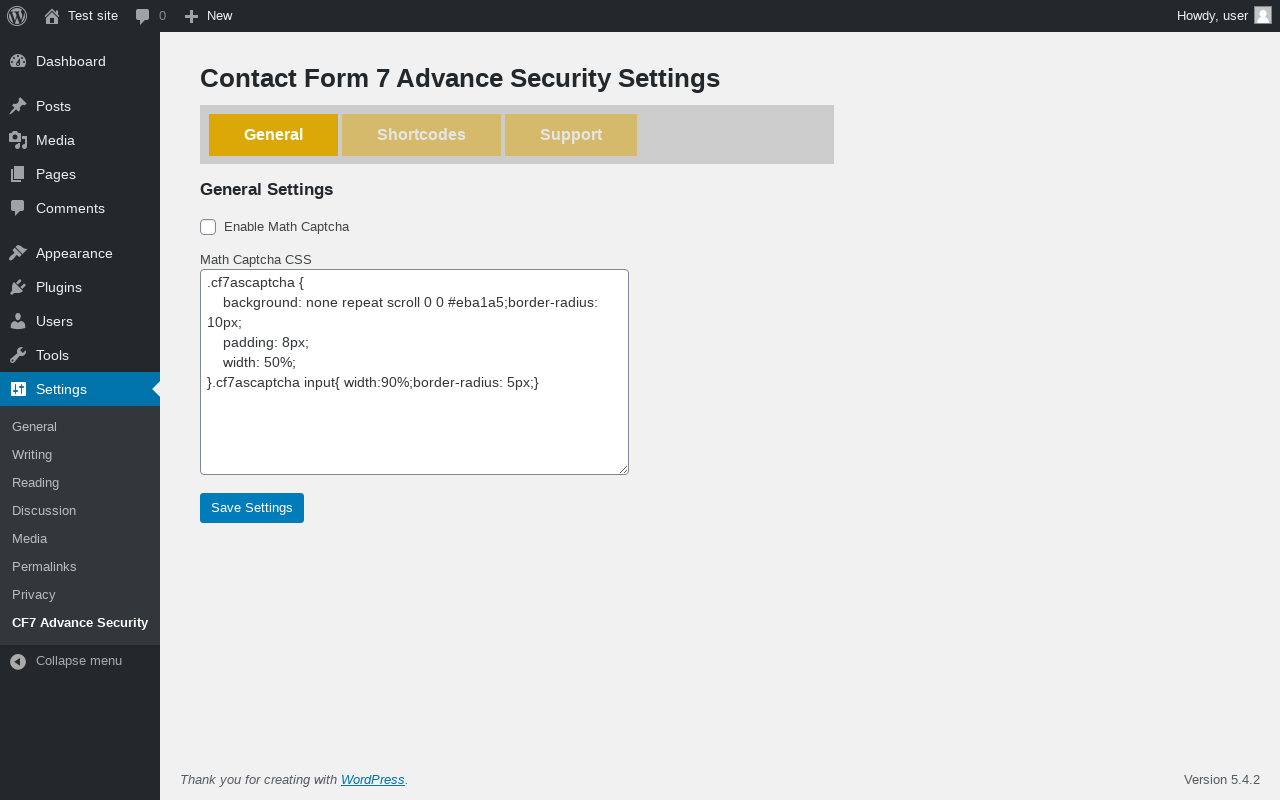
Task: Open the Tools menu item
Action: click(x=80, y=355)
